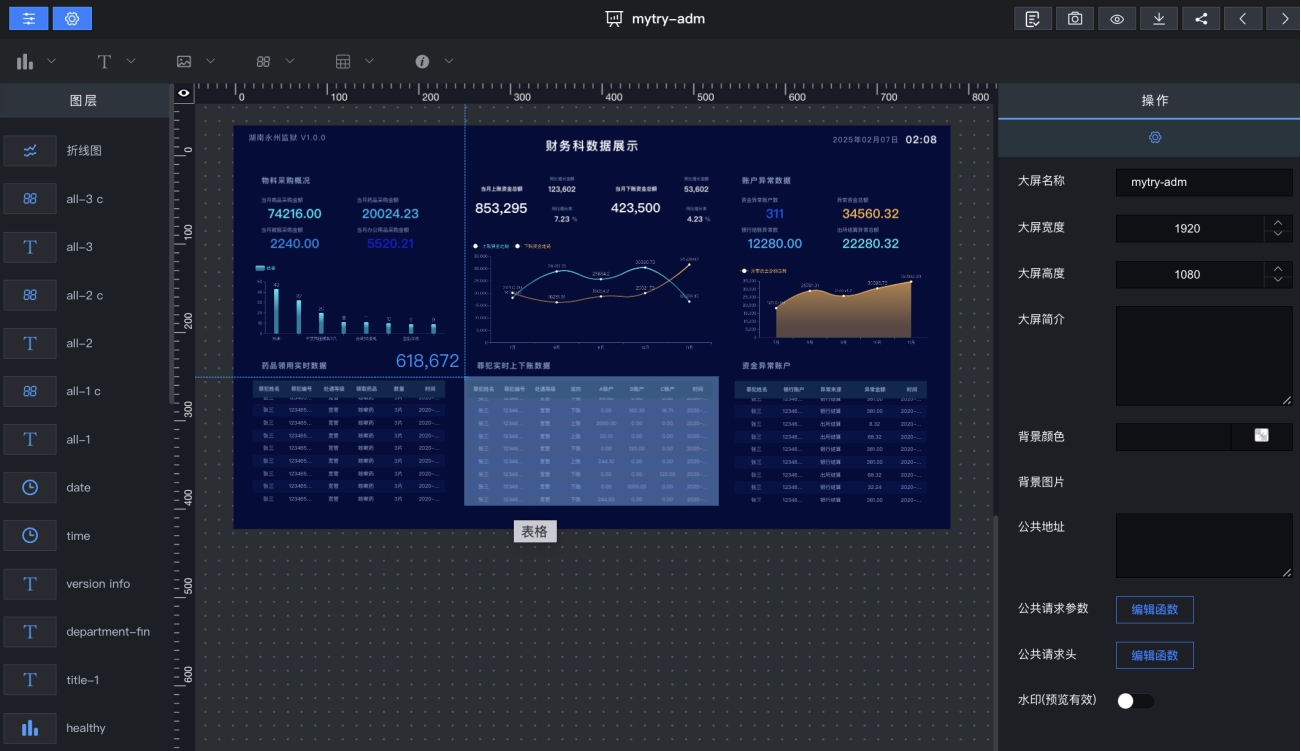Click the 853,295 value on canvas
The height and width of the screenshot is (751, 1301).
coord(501,208)
